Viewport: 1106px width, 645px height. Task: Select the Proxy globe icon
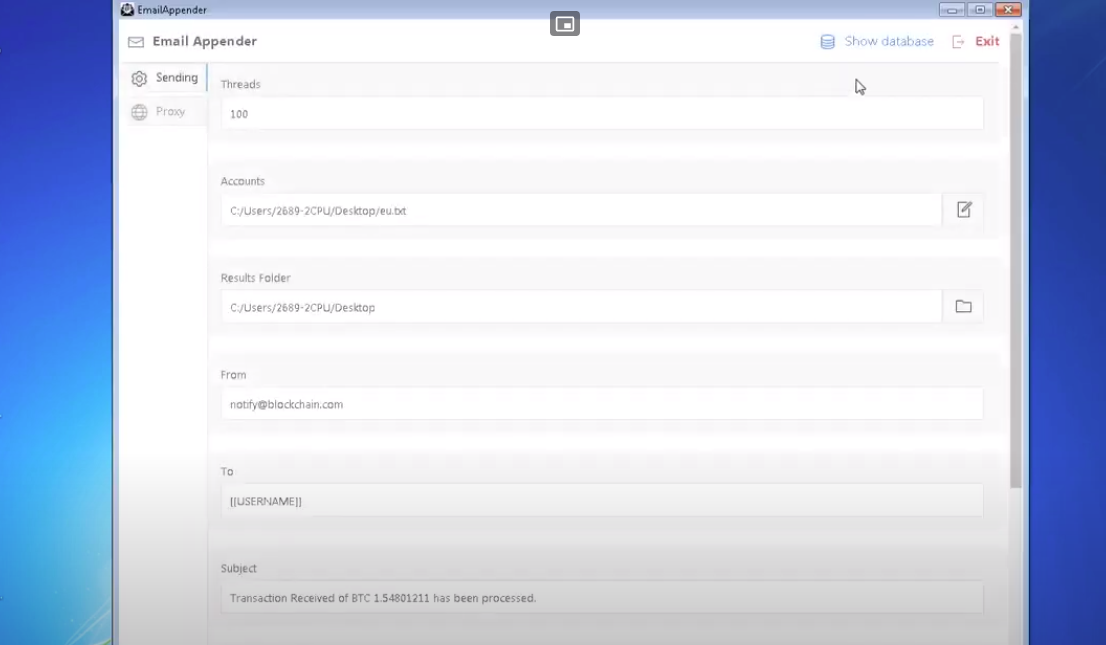(139, 111)
